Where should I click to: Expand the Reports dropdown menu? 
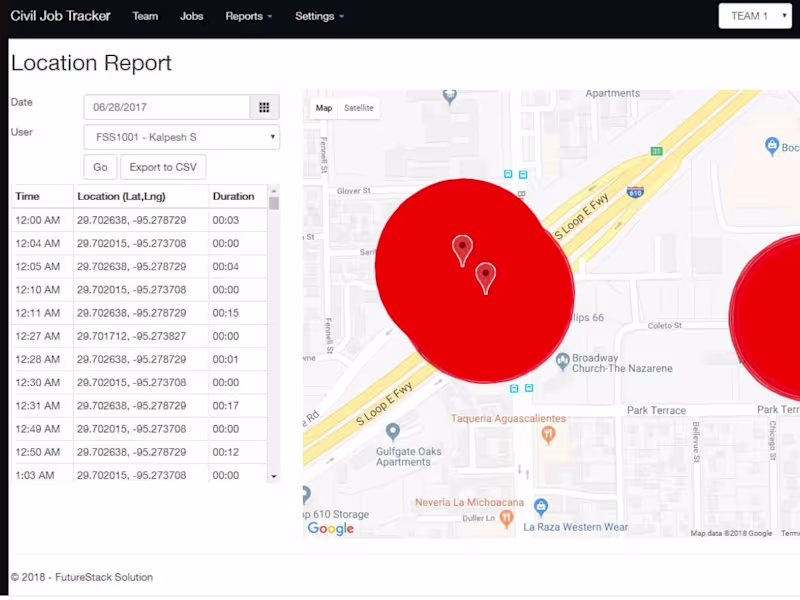click(x=248, y=16)
